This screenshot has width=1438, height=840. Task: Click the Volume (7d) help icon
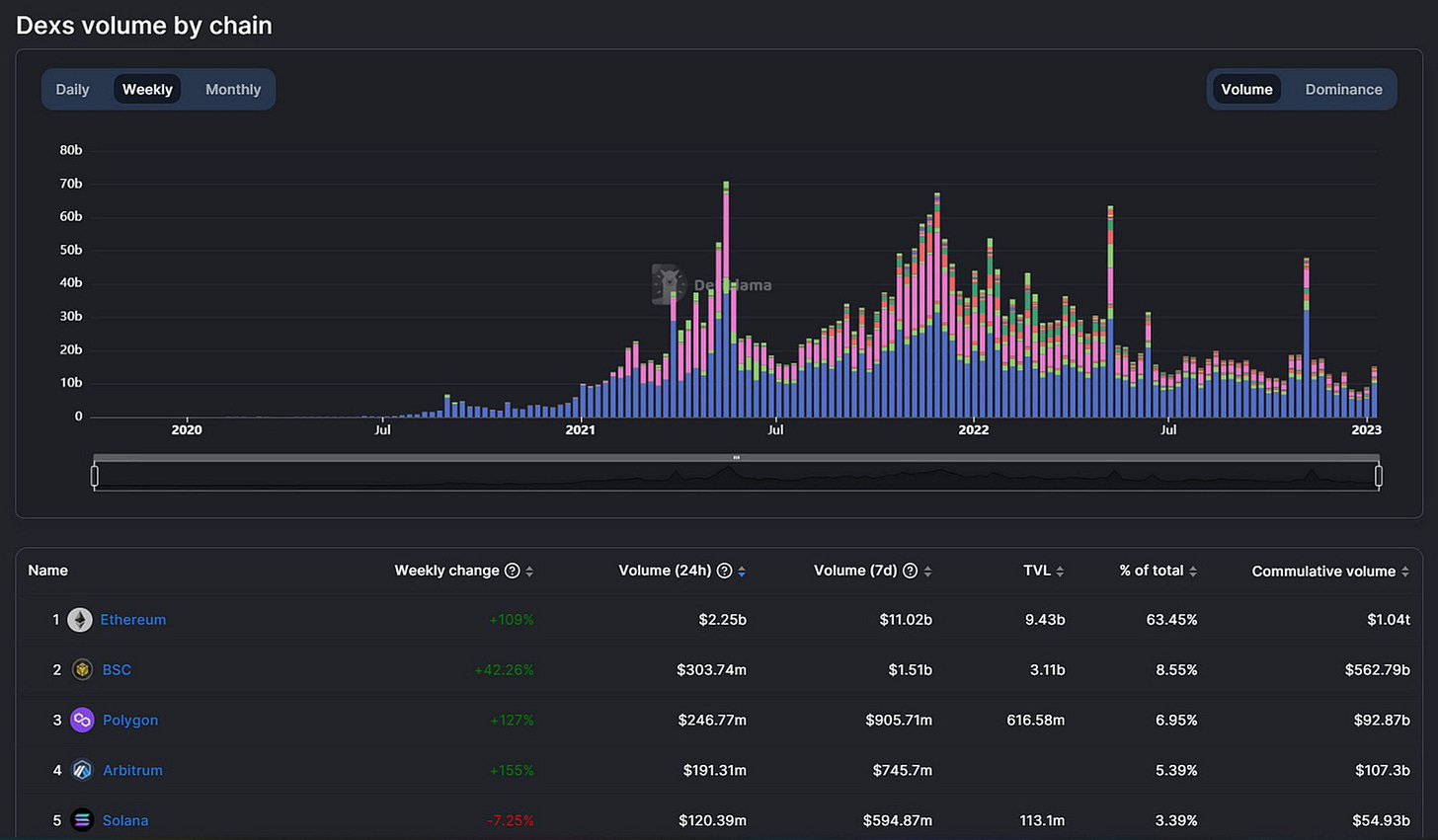(x=911, y=571)
